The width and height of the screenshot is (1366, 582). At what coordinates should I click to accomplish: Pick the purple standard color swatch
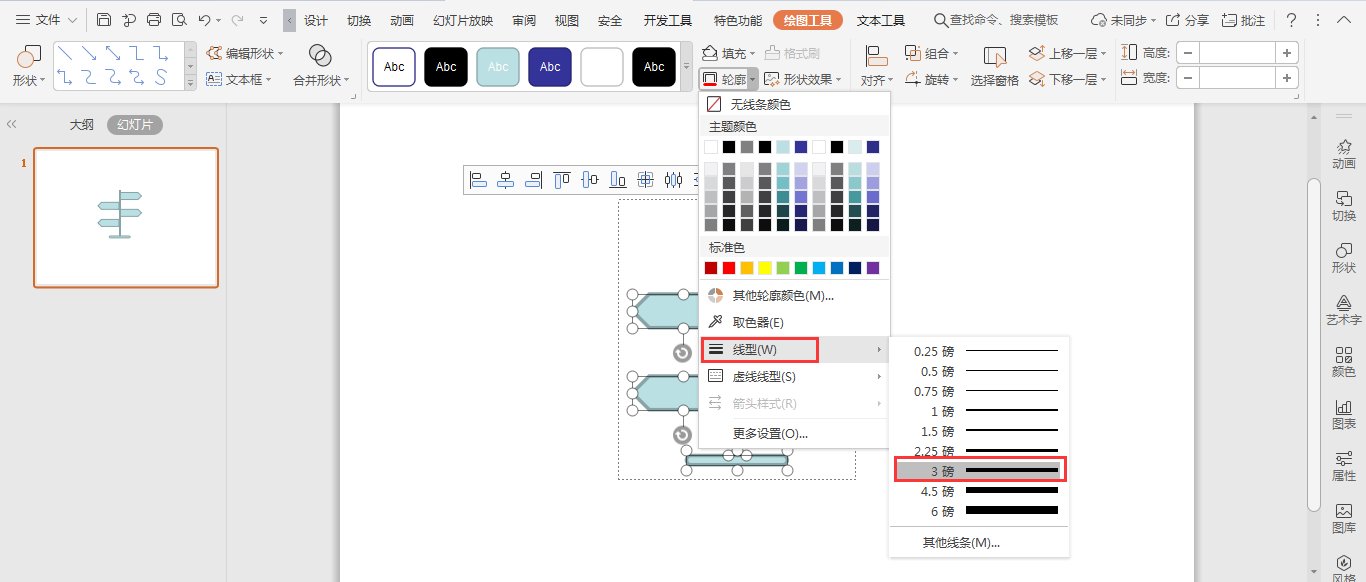pos(873,268)
